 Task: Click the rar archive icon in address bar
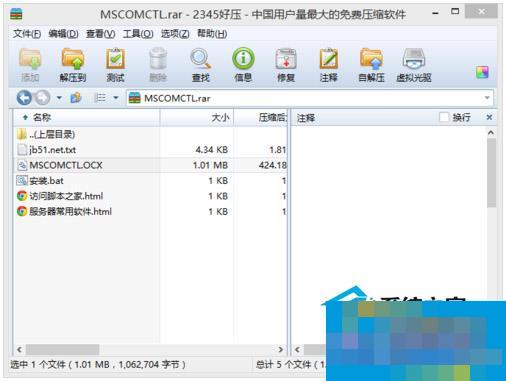tap(135, 98)
